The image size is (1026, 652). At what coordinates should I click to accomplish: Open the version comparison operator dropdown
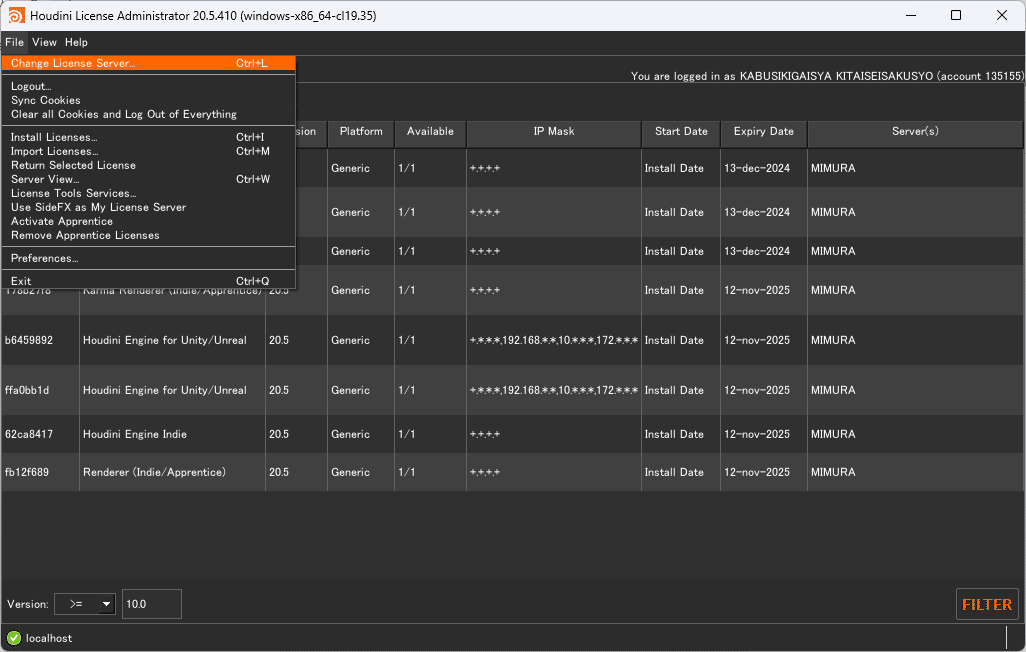(85, 604)
